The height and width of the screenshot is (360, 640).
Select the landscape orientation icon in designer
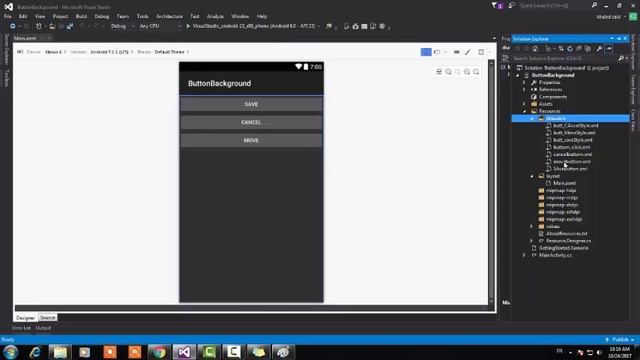point(437,52)
